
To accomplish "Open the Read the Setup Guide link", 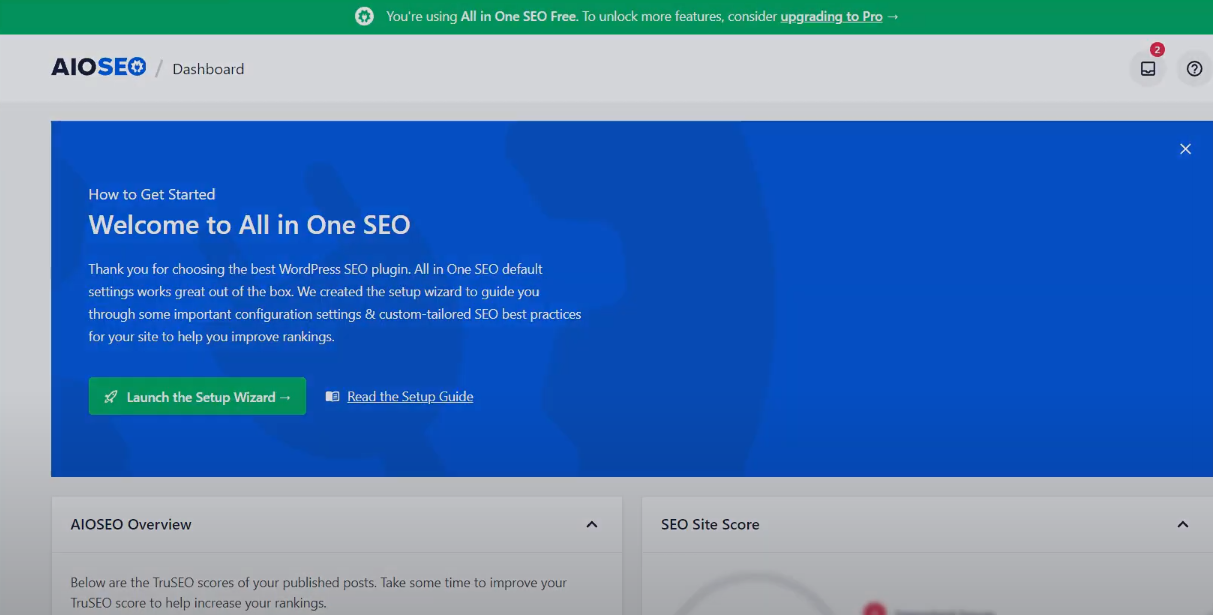I will coord(409,396).
